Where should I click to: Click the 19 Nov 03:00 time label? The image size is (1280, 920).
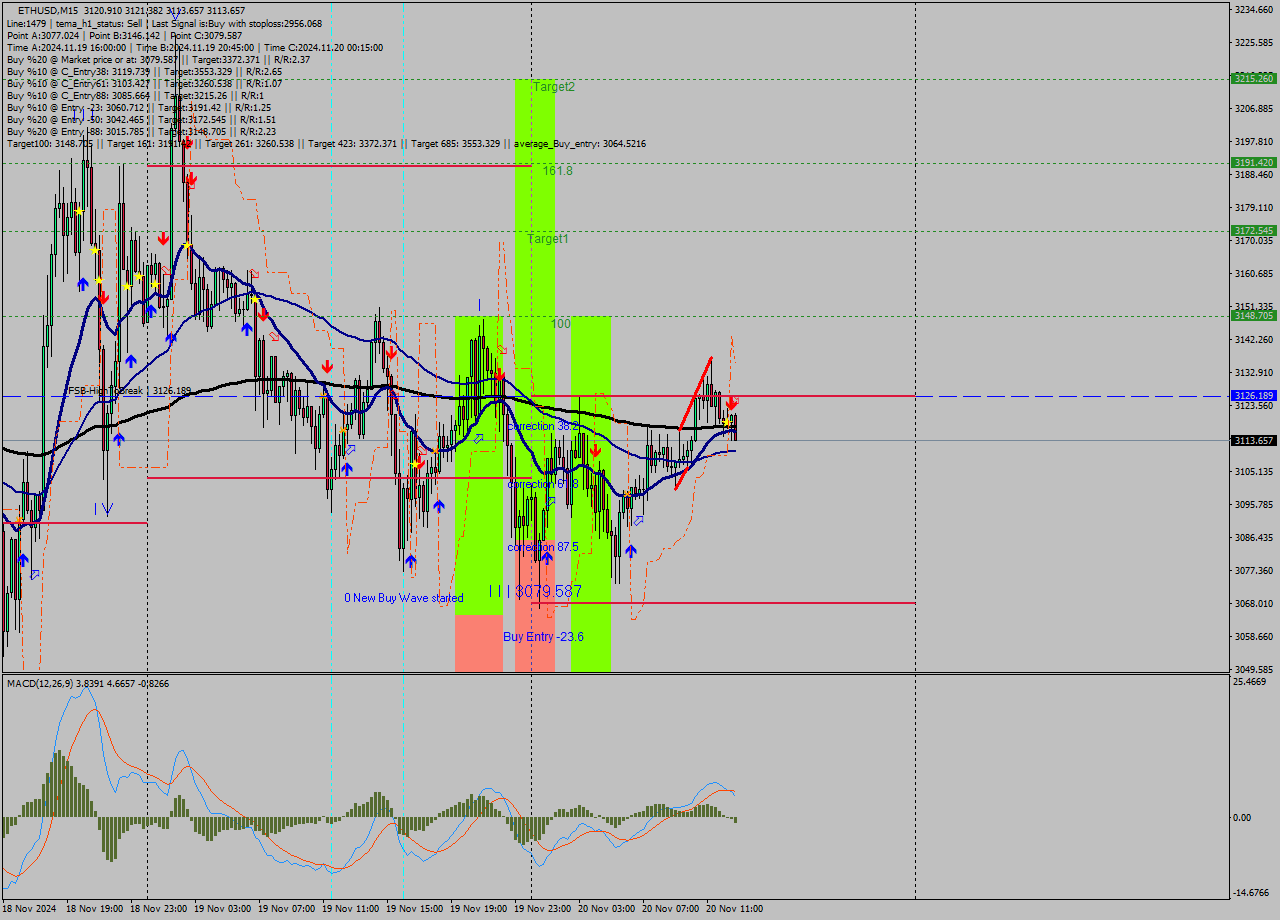(x=223, y=909)
